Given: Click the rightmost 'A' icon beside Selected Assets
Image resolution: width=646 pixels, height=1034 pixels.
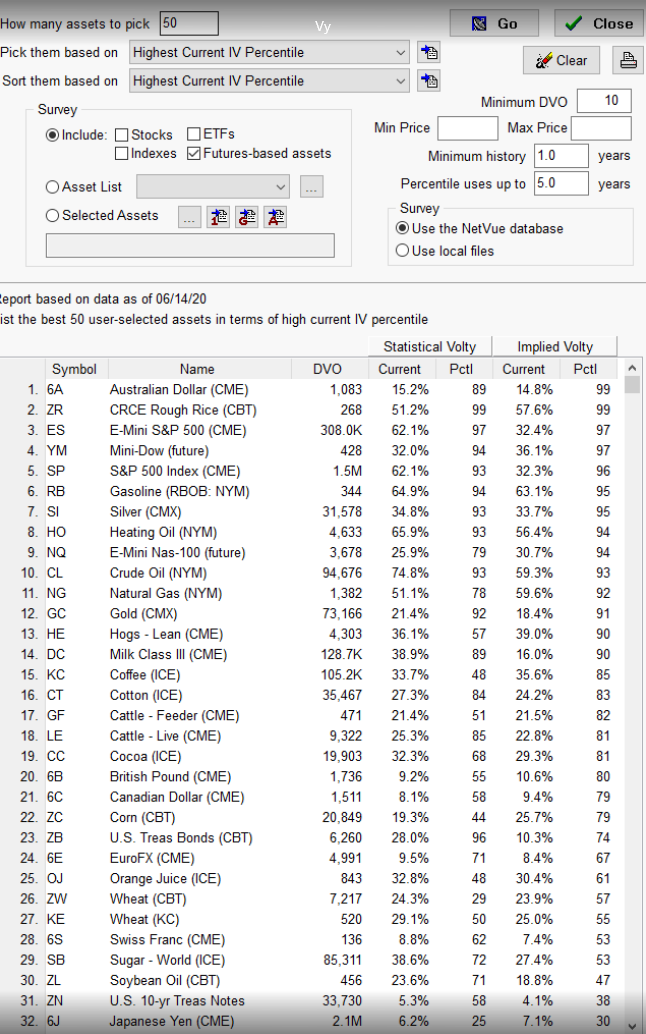Looking at the screenshot, I should [275, 216].
